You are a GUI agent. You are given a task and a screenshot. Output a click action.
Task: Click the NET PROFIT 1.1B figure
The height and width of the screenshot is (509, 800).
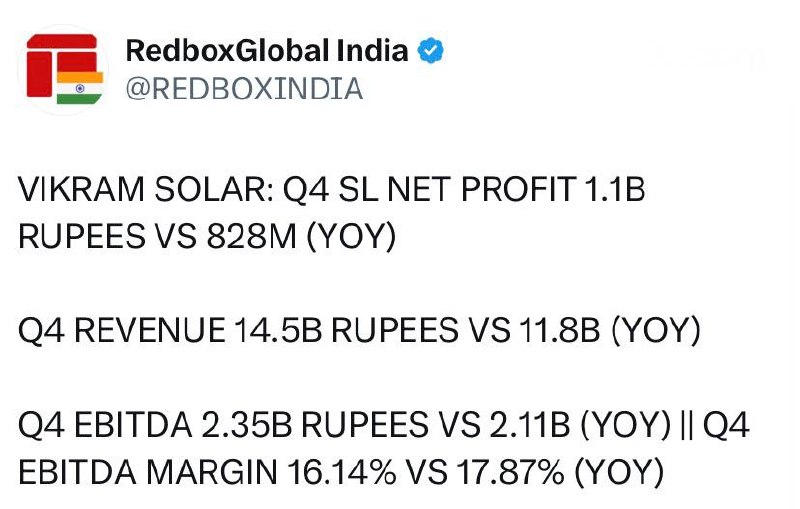pos(516,189)
